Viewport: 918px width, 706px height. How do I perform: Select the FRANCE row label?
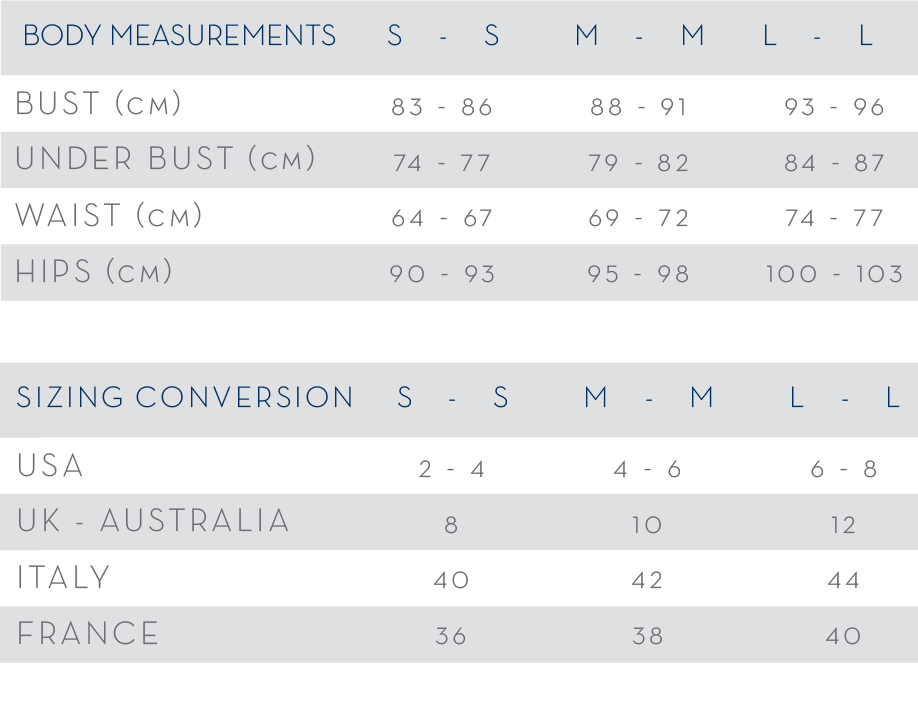click(x=88, y=633)
